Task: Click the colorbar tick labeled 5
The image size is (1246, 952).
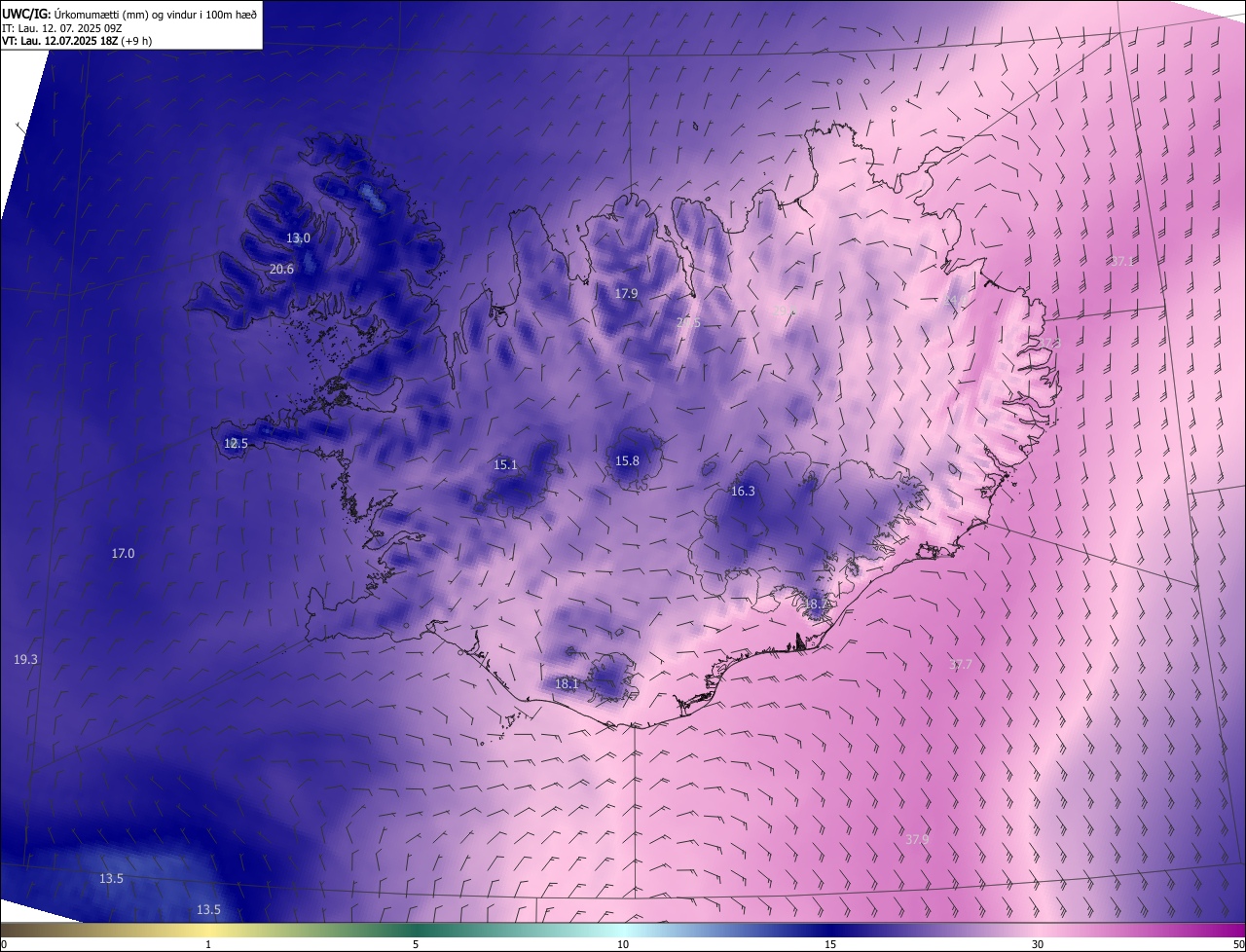Action: [416, 944]
